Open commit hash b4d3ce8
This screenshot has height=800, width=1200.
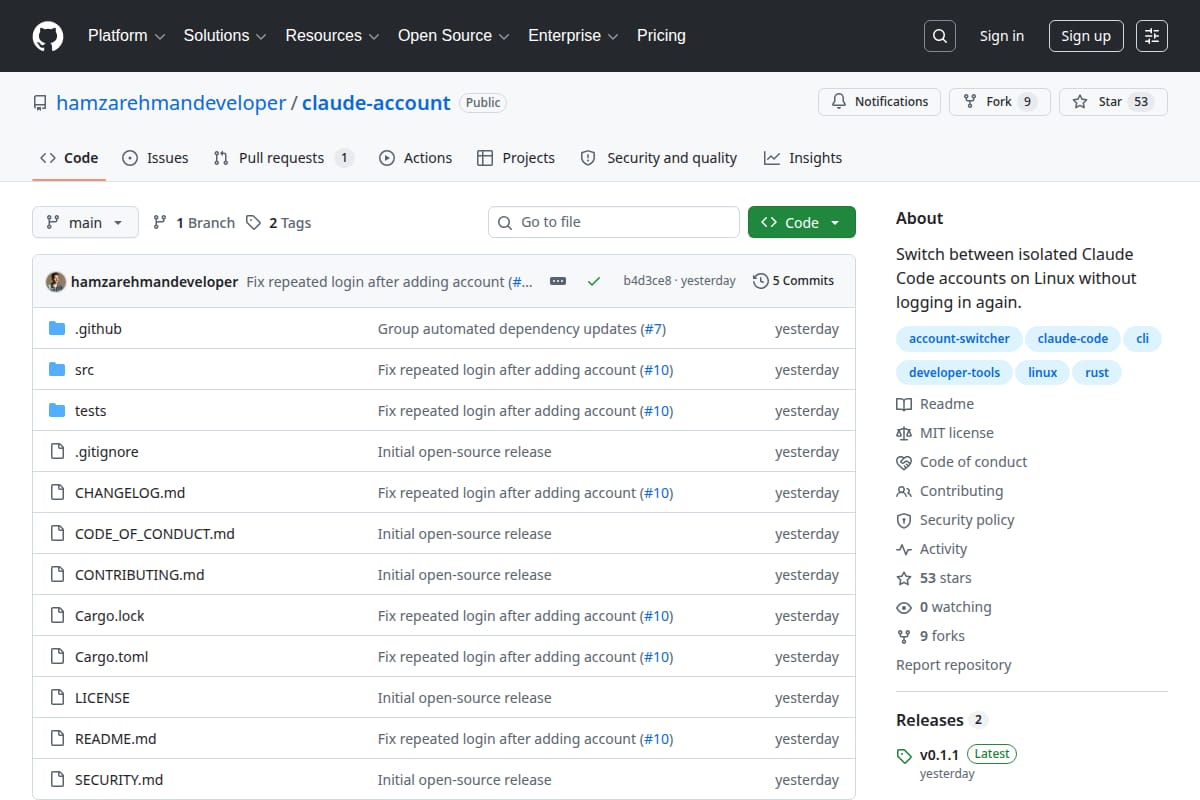(647, 281)
